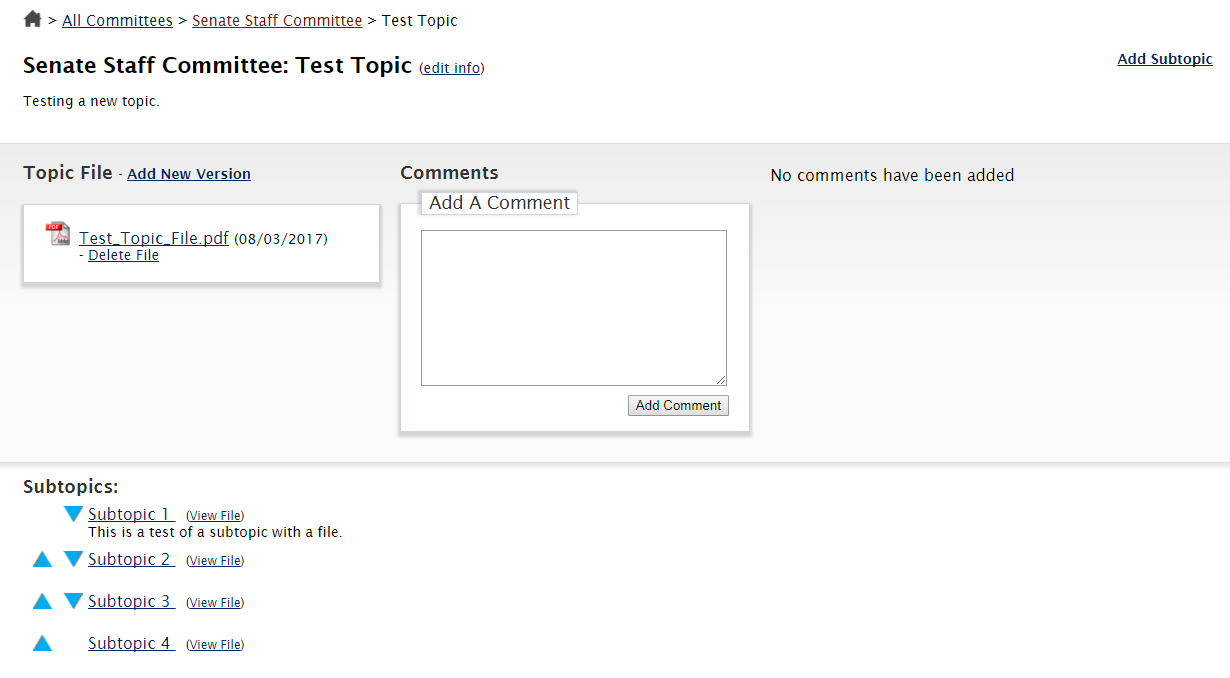The height and width of the screenshot is (678, 1230).
Task: Open All Committees breadcrumb link
Action: point(117,20)
